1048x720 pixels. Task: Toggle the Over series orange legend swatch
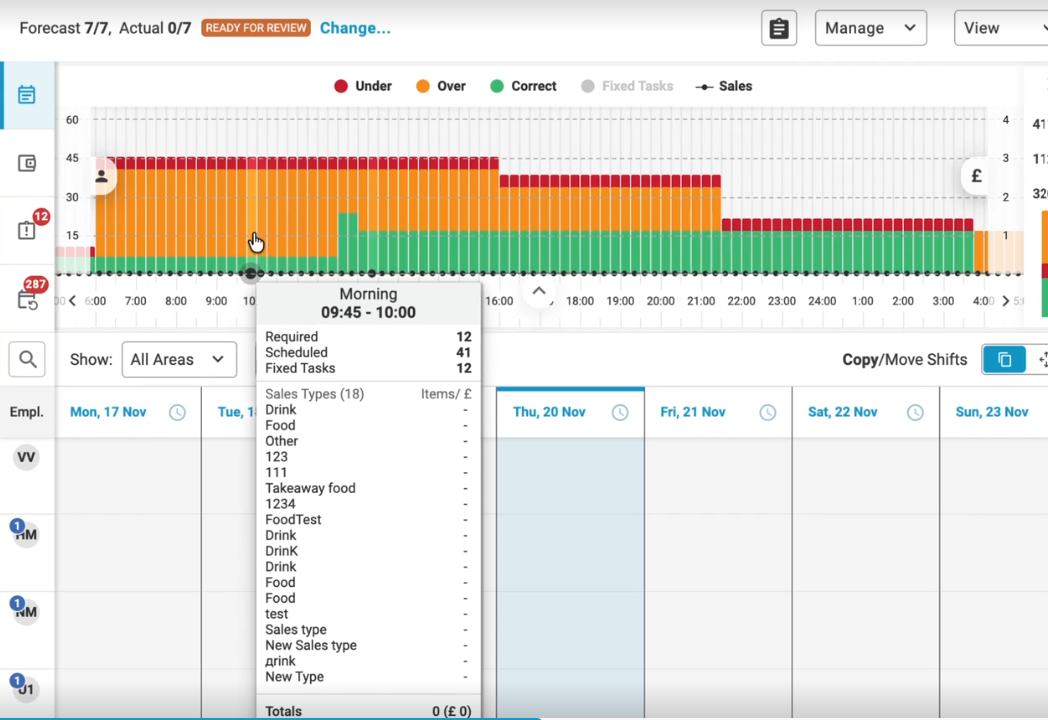[423, 86]
